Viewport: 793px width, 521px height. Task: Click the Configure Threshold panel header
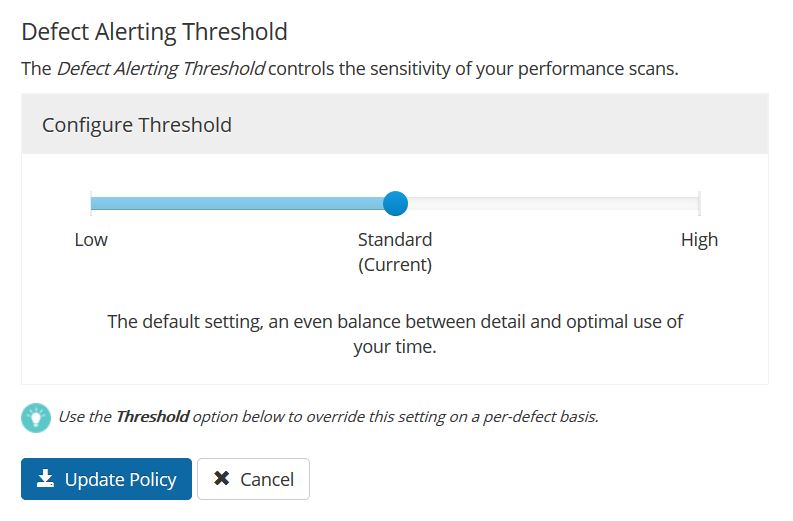point(395,124)
